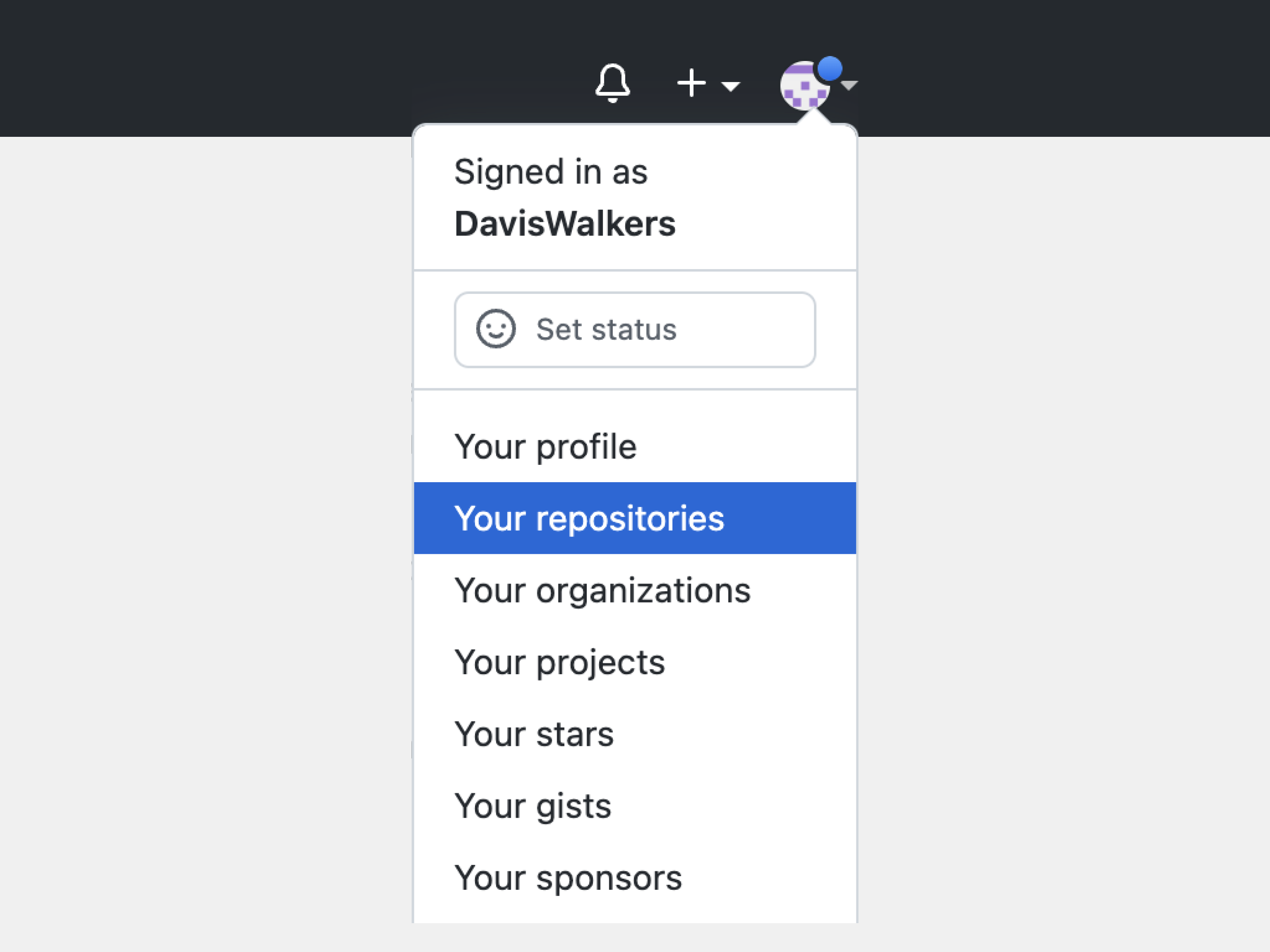1270x952 pixels.
Task: View Your stars
Action: click(x=534, y=734)
